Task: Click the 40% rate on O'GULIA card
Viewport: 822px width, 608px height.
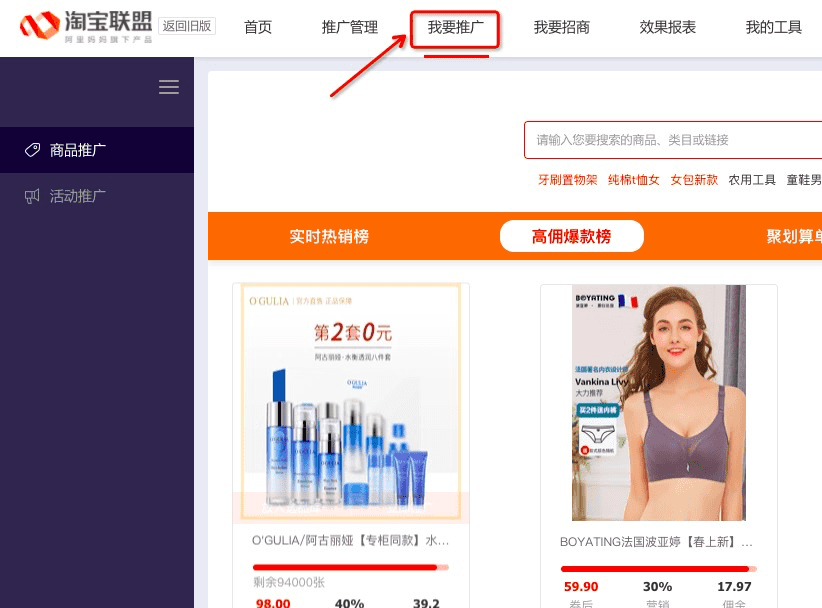Action: click(349, 603)
